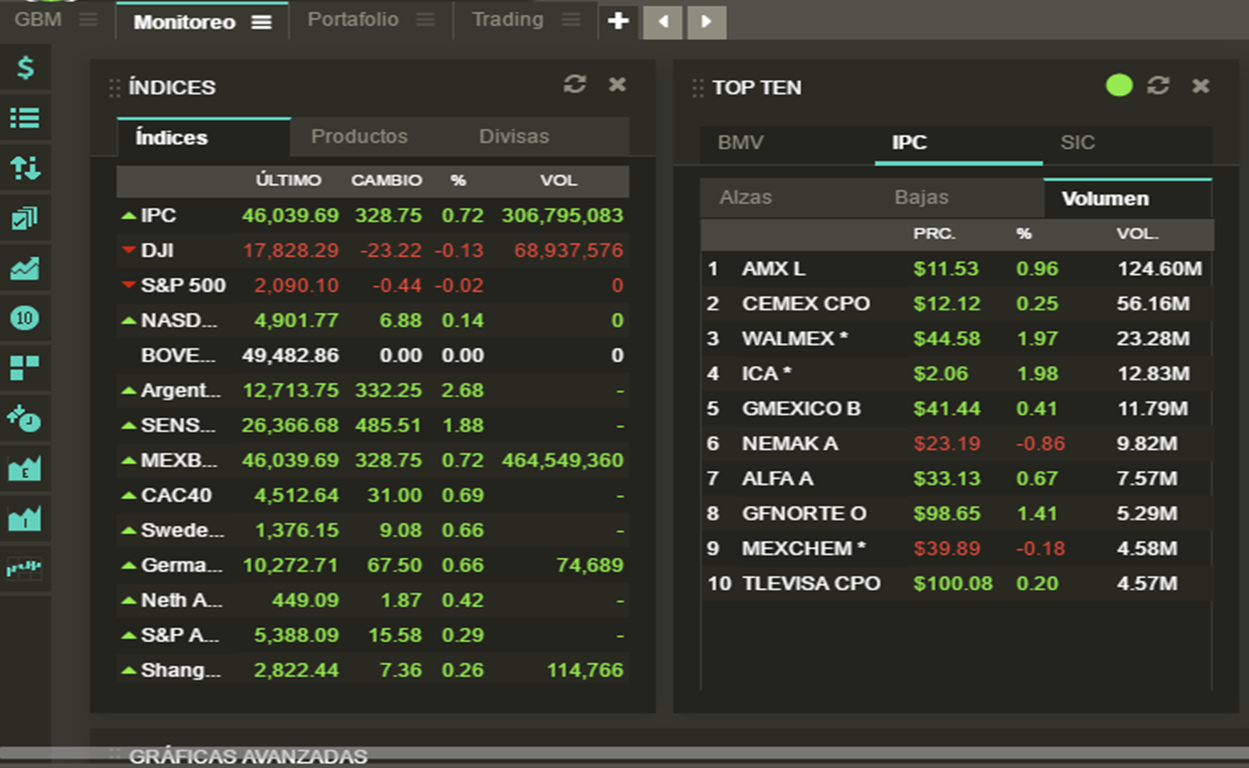This screenshot has height=768, width=1249.
Task: Open the Monitoreo tab hamburger menu
Action: [x=261, y=22]
